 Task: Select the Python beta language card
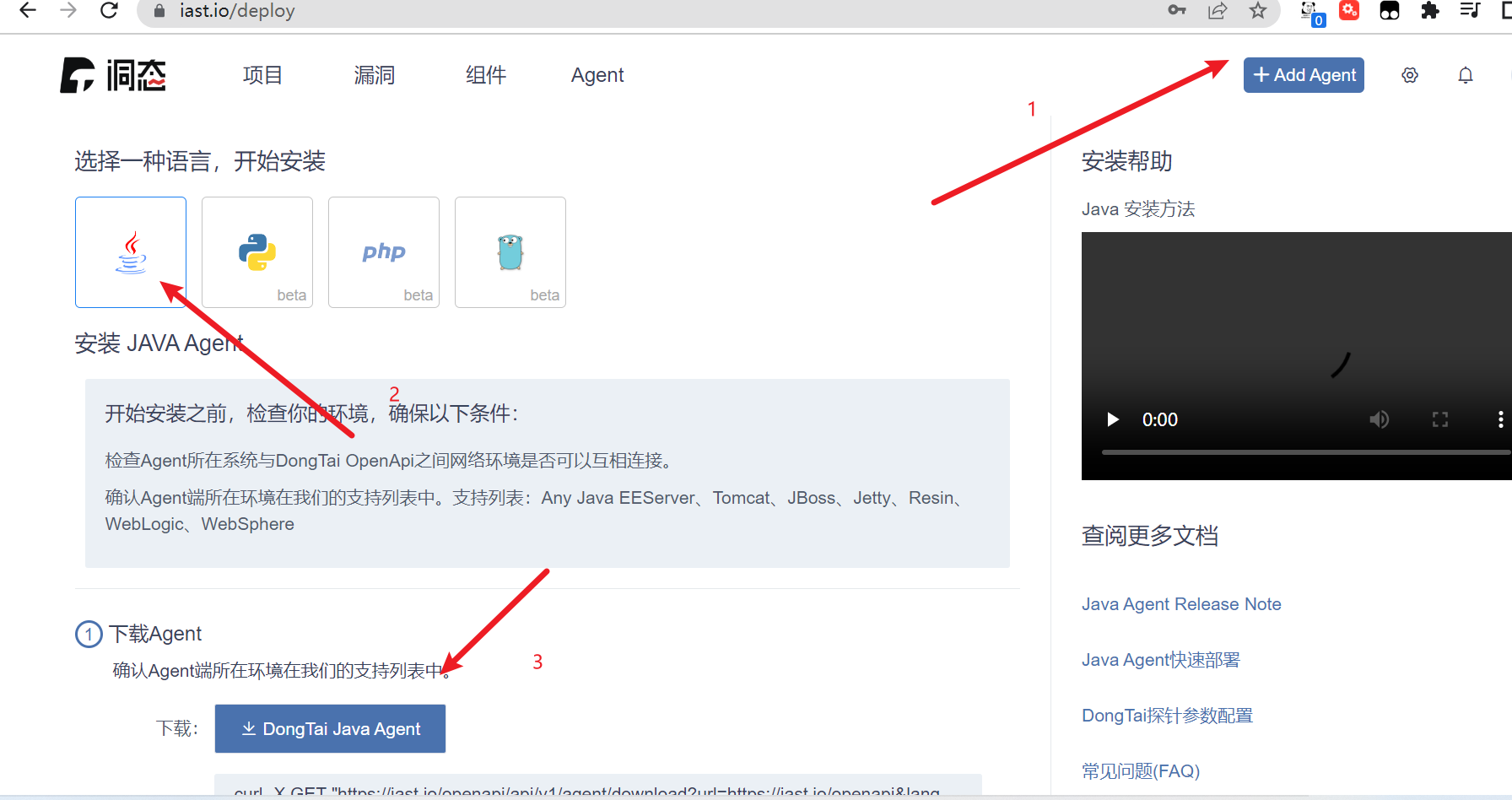[257, 252]
